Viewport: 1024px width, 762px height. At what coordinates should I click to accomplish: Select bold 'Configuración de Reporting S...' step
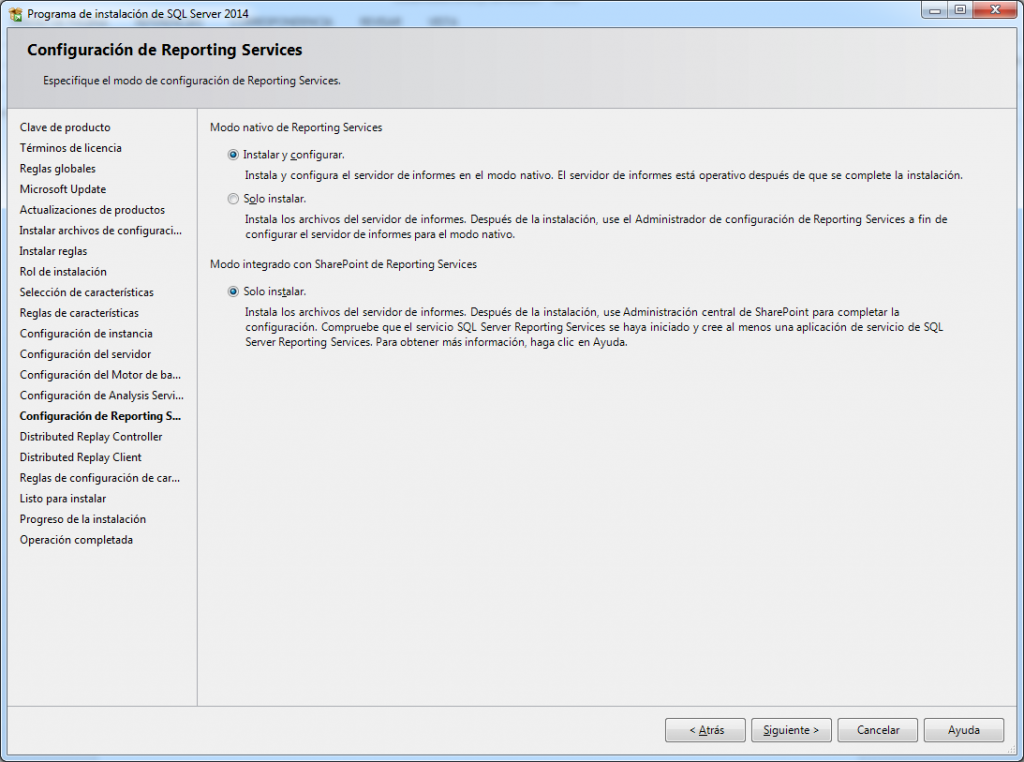coord(100,416)
